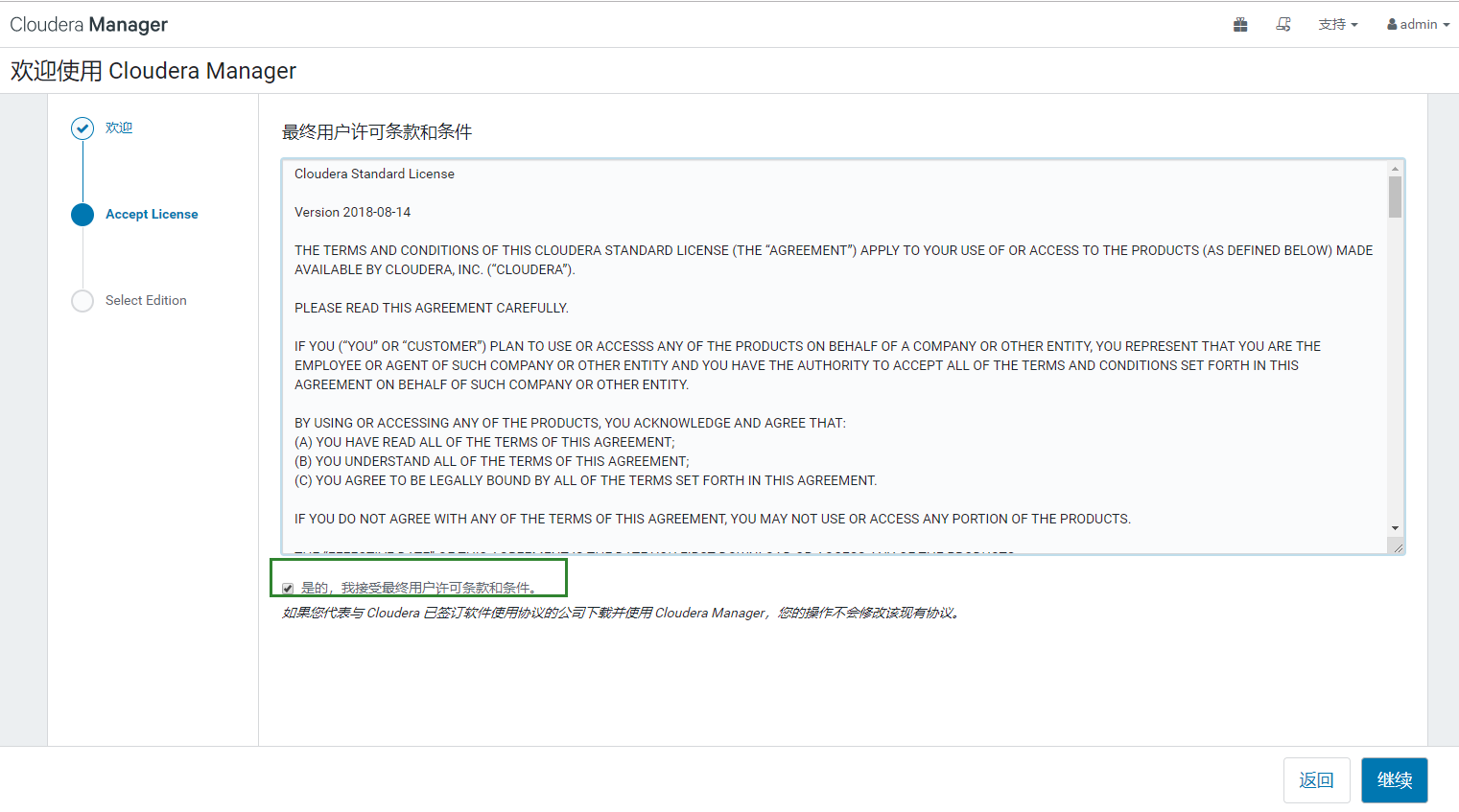Toggle the accept license terms checkbox
Viewport: 1459px width, 812px height.
(x=288, y=589)
